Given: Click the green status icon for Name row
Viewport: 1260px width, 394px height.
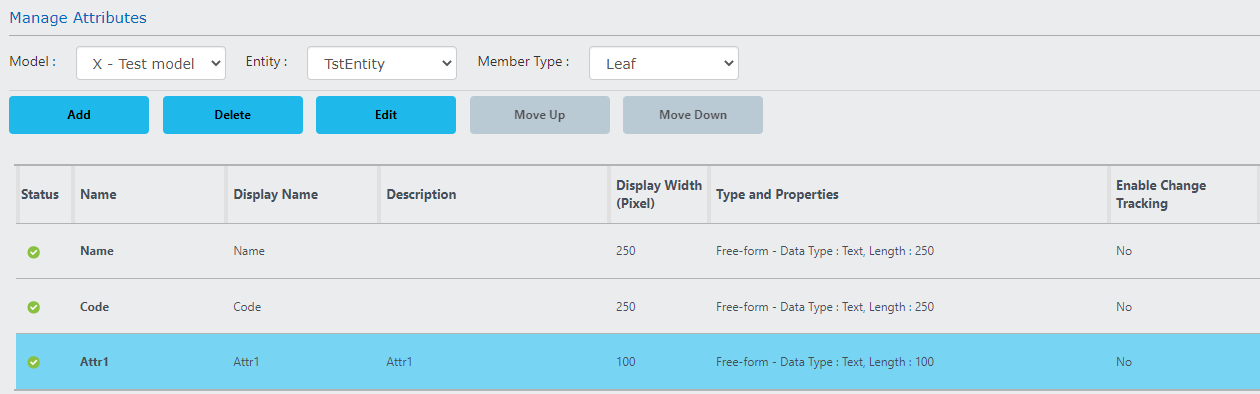Looking at the screenshot, I should (33, 252).
